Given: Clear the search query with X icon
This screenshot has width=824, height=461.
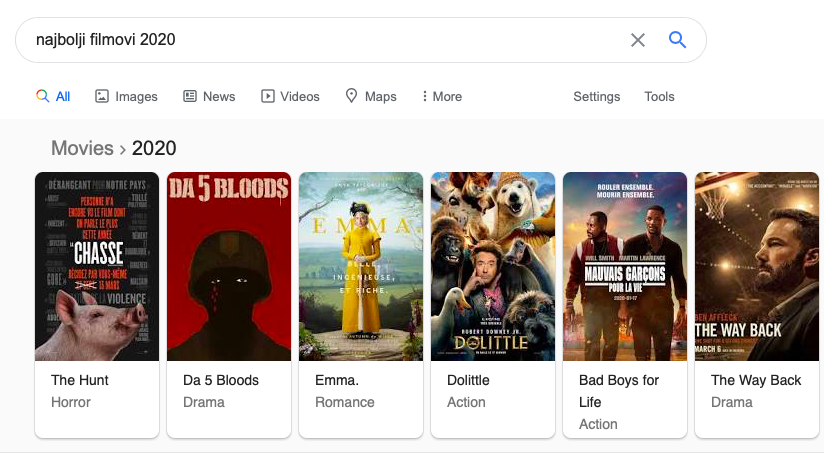Looking at the screenshot, I should pyautogui.click(x=637, y=40).
